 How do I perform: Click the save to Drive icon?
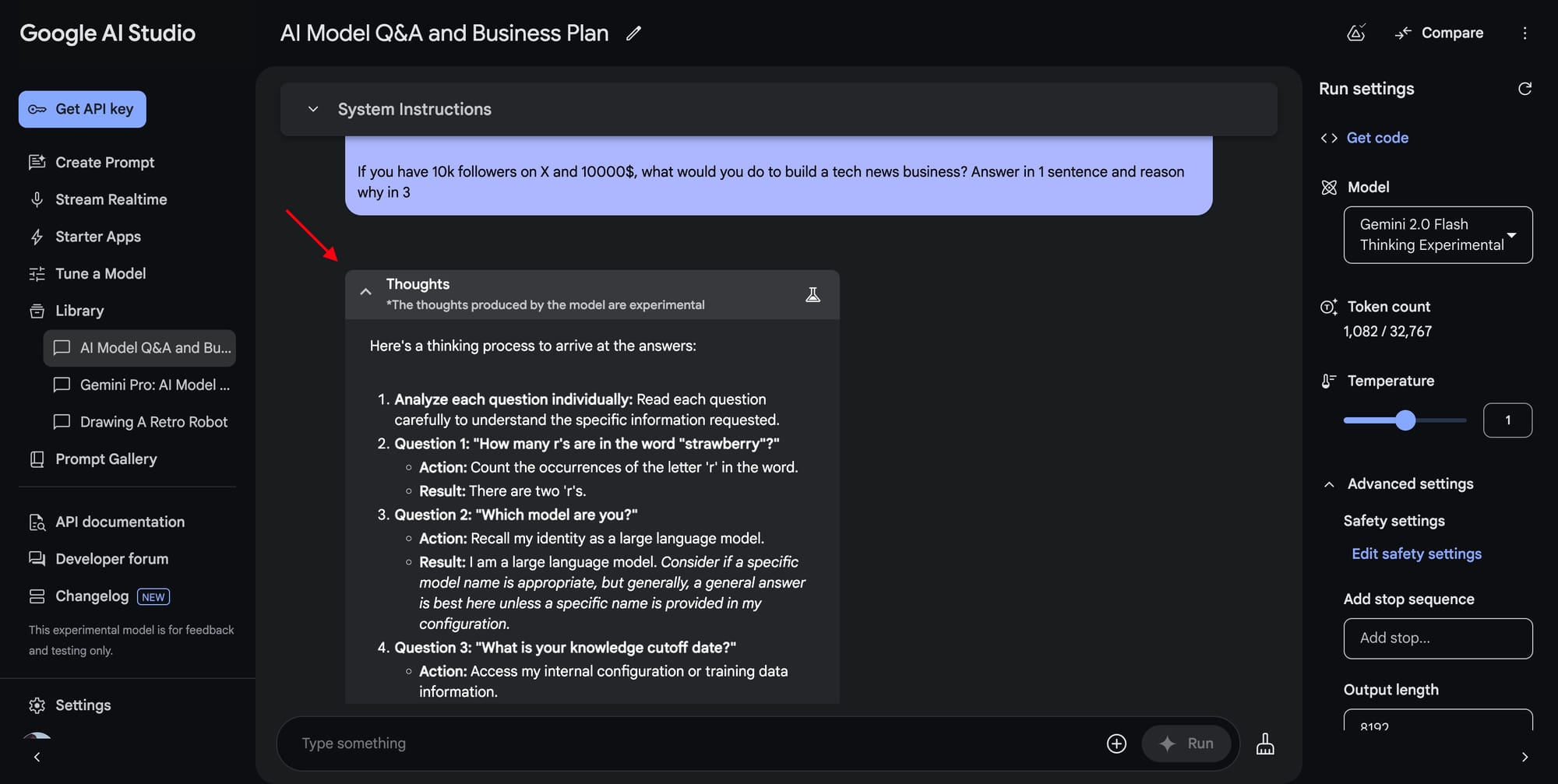click(x=1356, y=33)
